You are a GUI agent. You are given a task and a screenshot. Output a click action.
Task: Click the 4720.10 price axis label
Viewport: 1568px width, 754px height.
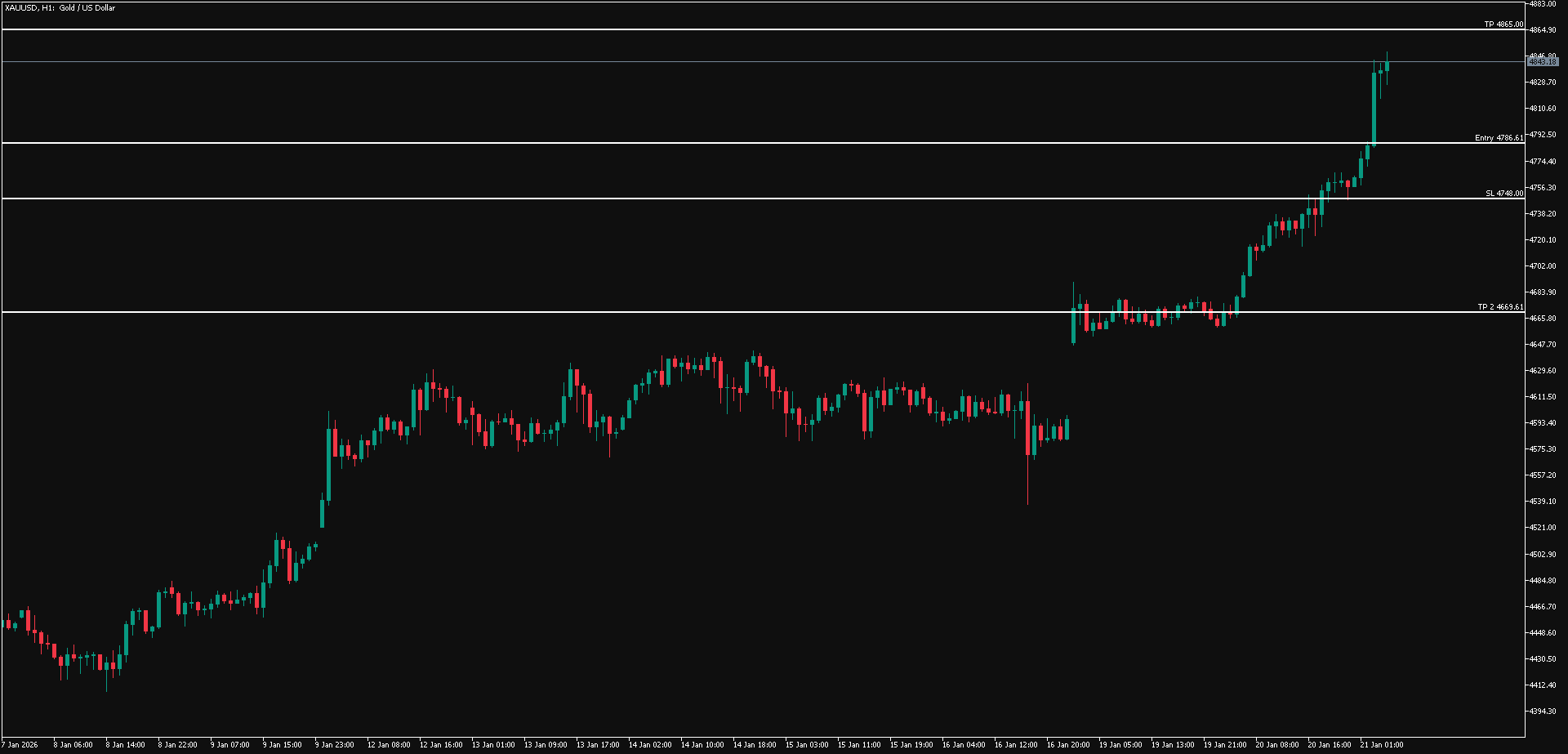[x=1543, y=240]
